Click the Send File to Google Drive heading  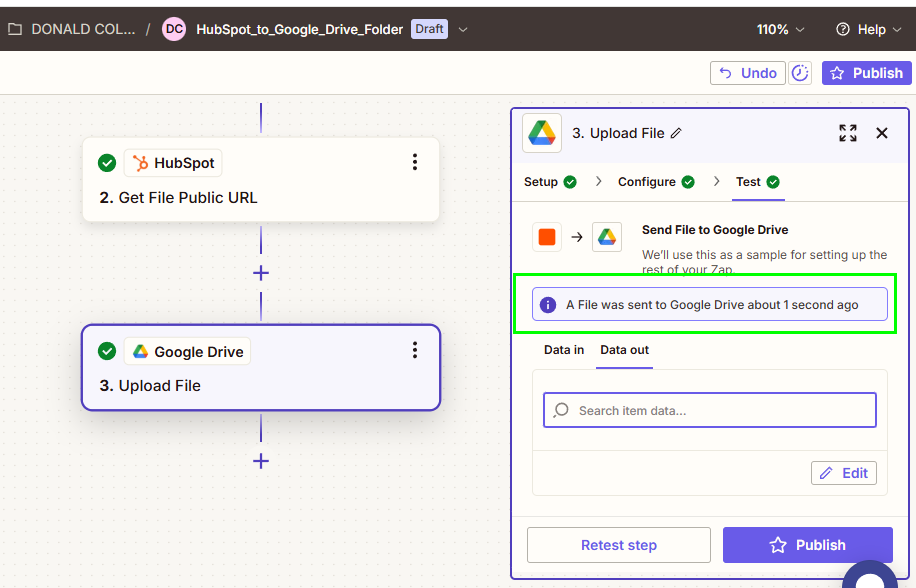tap(715, 230)
